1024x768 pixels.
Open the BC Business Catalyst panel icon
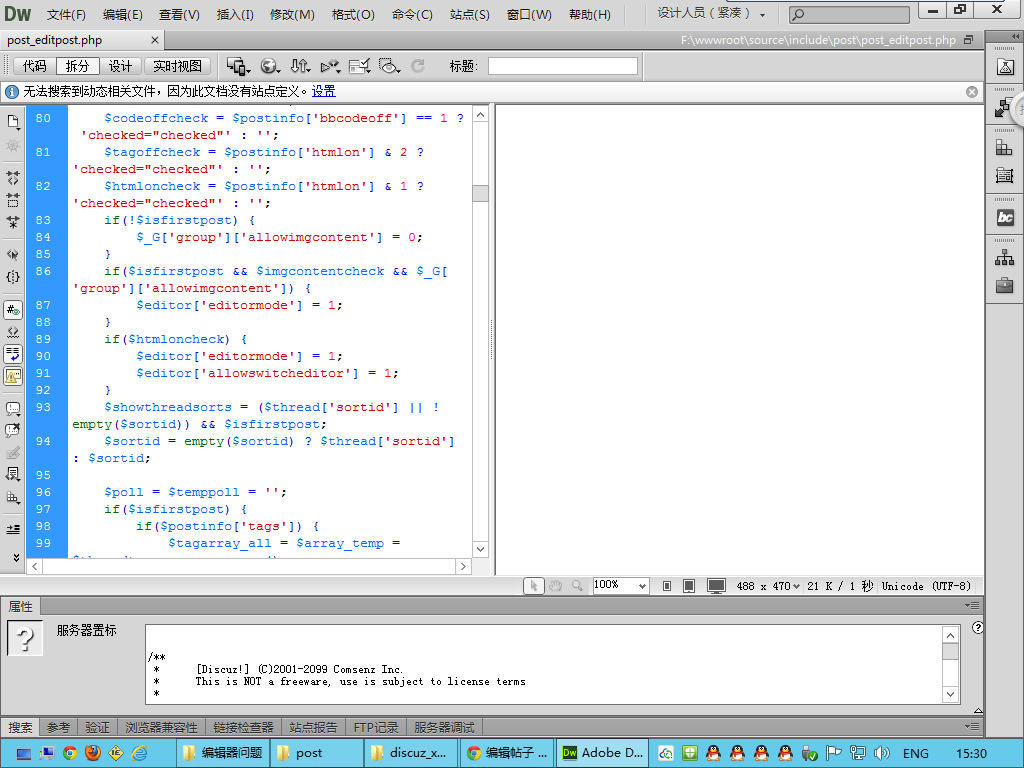point(1004,217)
